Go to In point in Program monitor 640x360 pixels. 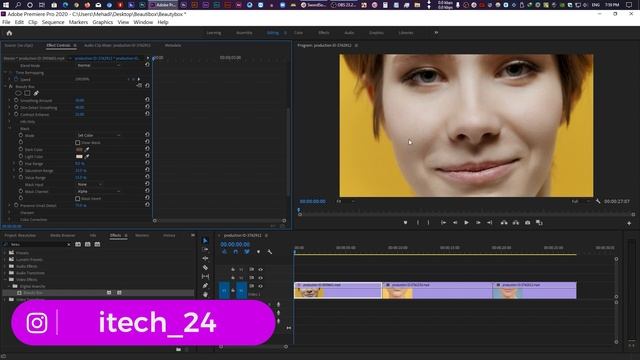(443, 223)
